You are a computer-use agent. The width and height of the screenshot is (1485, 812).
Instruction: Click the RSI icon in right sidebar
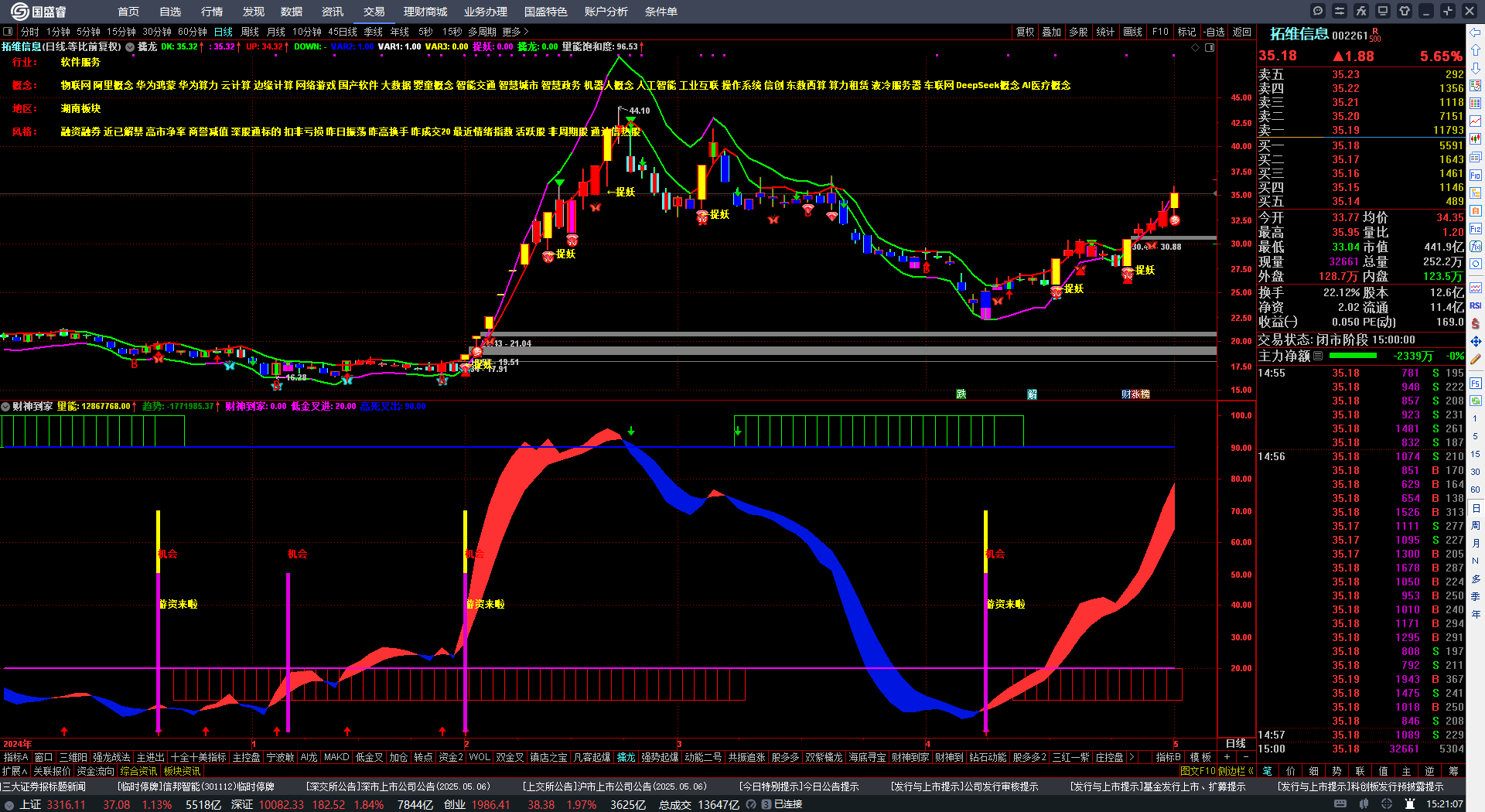pos(1476,305)
